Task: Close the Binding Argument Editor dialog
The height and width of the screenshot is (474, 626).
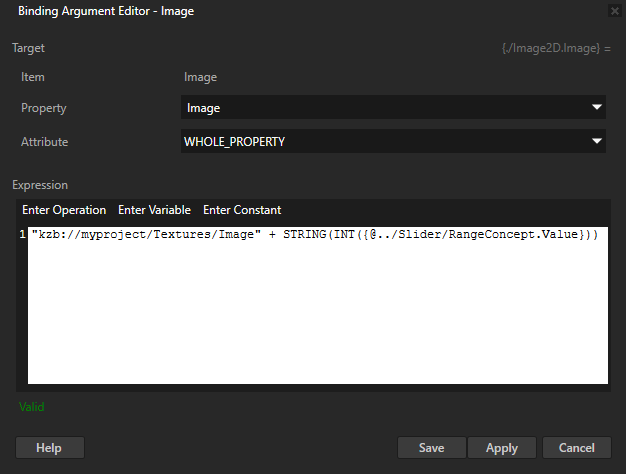Action: pyautogui.click(x=613, y=12)
